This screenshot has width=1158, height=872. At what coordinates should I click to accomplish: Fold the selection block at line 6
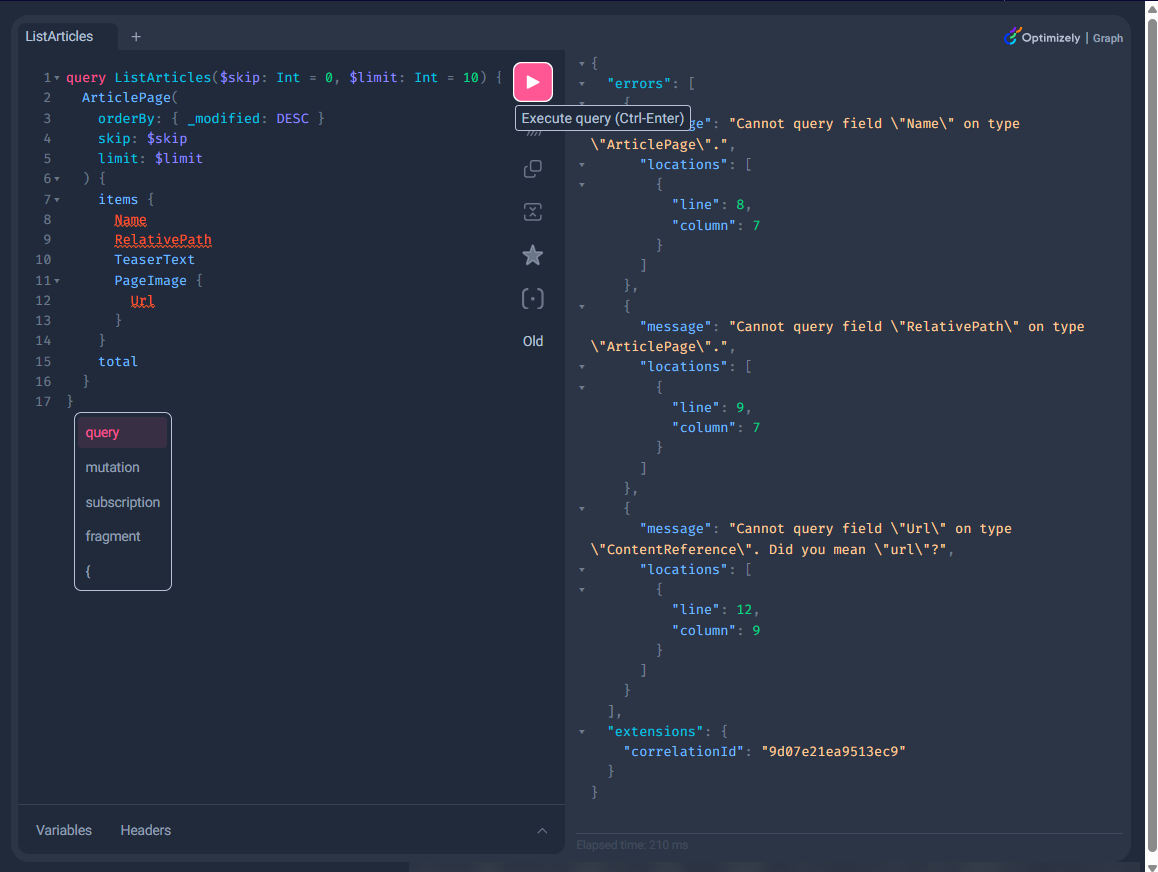[57, 179]
